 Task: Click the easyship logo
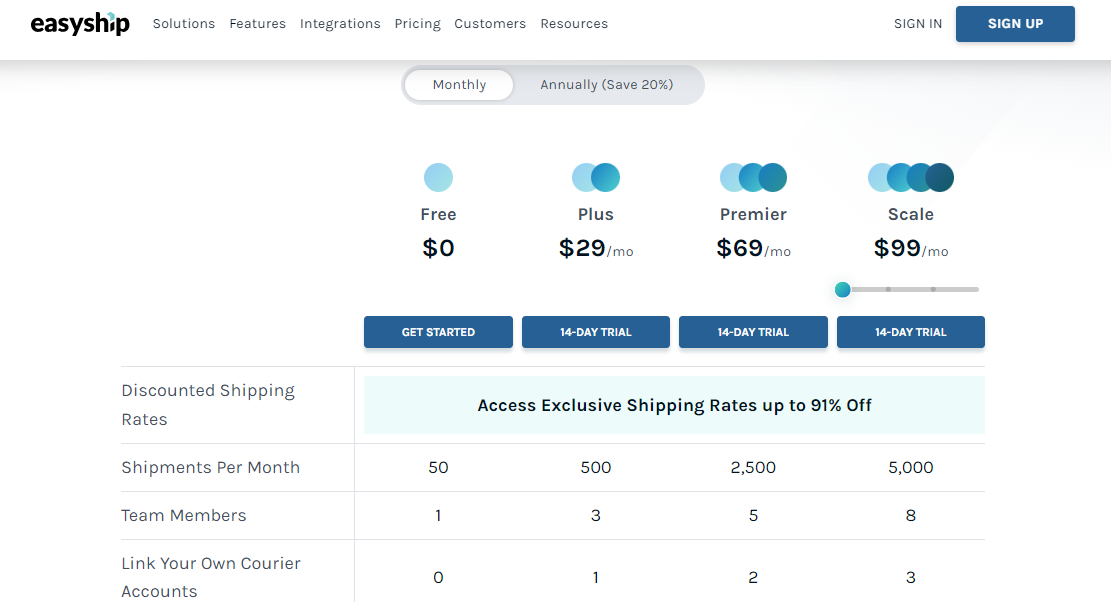[x=80, y=23]
